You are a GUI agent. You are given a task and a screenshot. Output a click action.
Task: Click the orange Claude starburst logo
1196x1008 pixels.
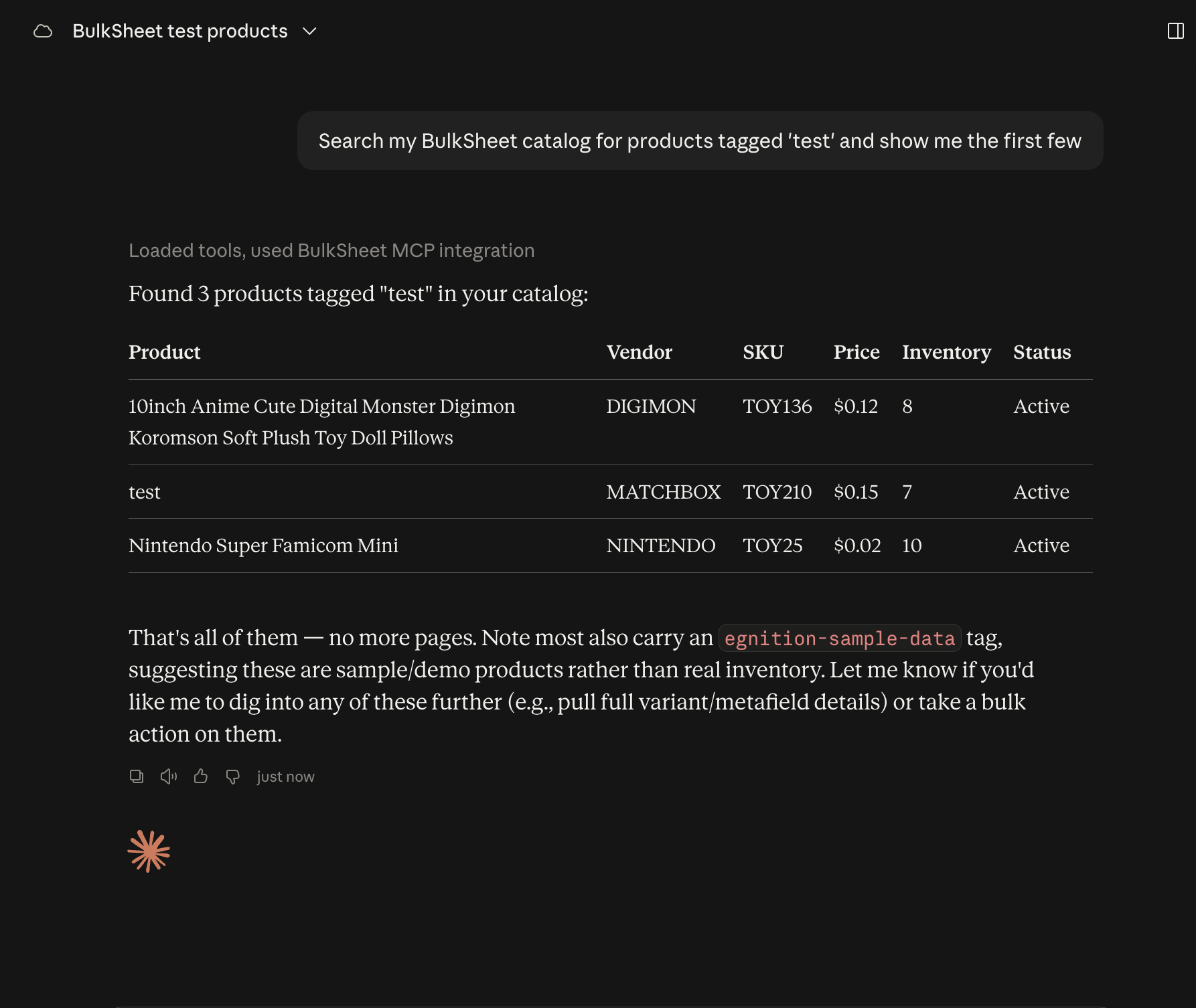coord(149,851)
